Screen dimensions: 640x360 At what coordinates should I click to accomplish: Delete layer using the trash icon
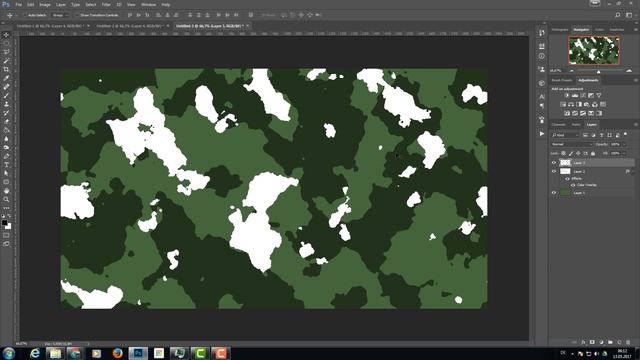(628, 342)
